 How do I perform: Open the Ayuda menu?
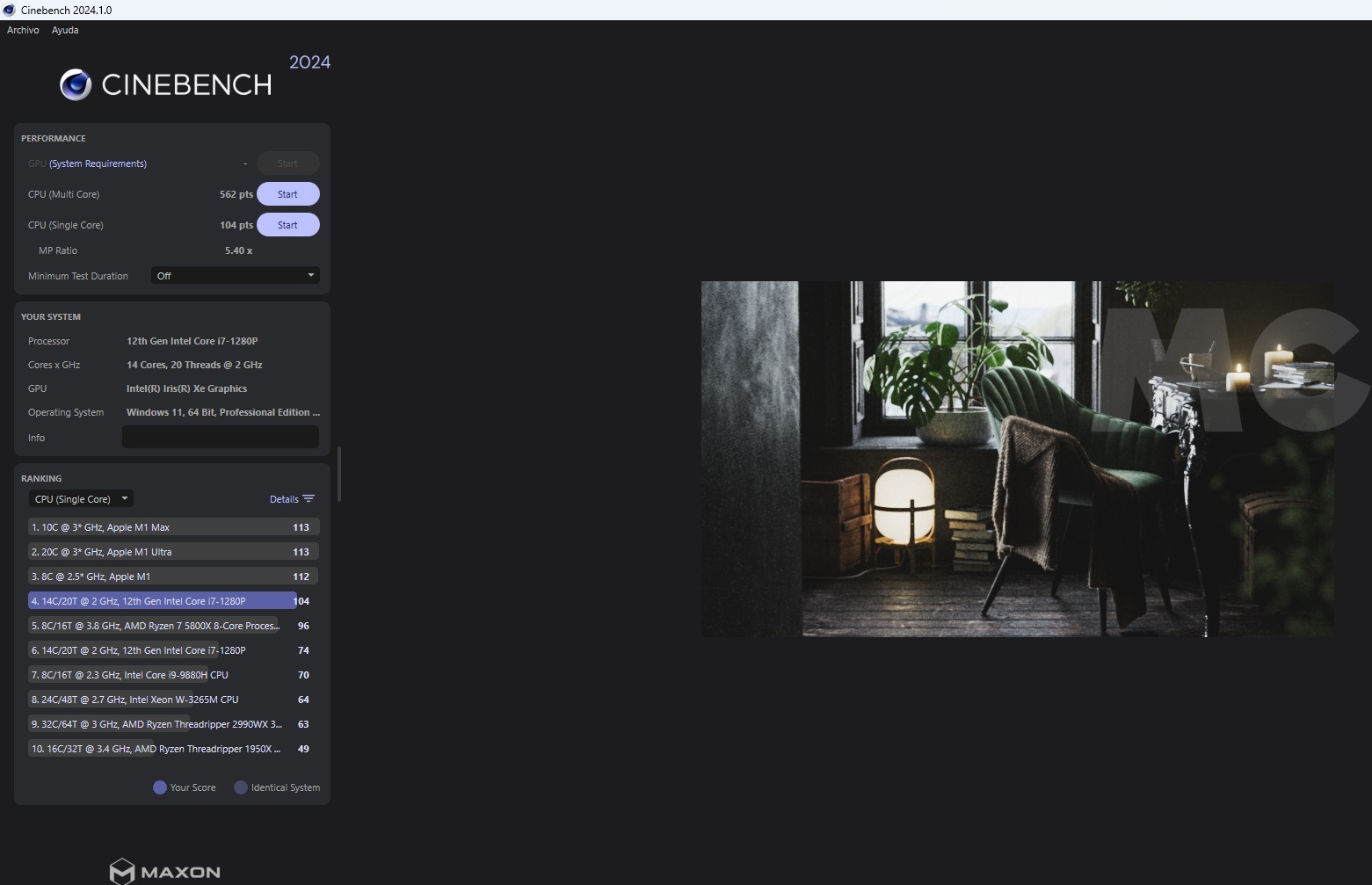pyautogui.click(x=64, y=29)
